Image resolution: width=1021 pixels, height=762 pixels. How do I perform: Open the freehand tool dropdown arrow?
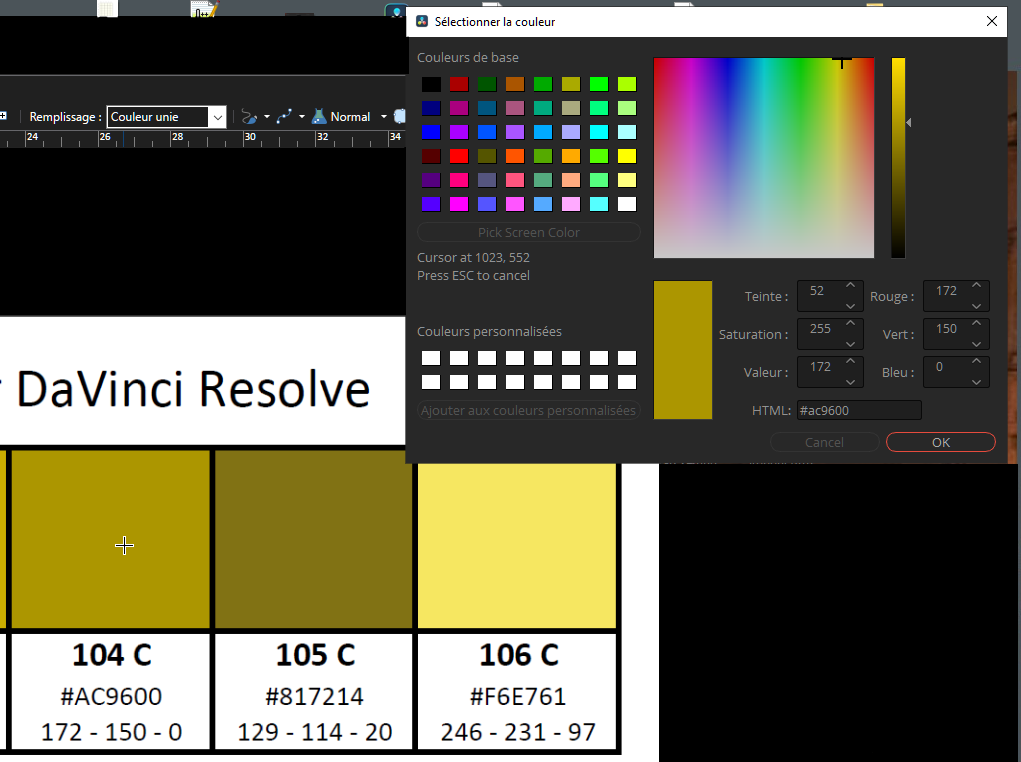[267, 117]
